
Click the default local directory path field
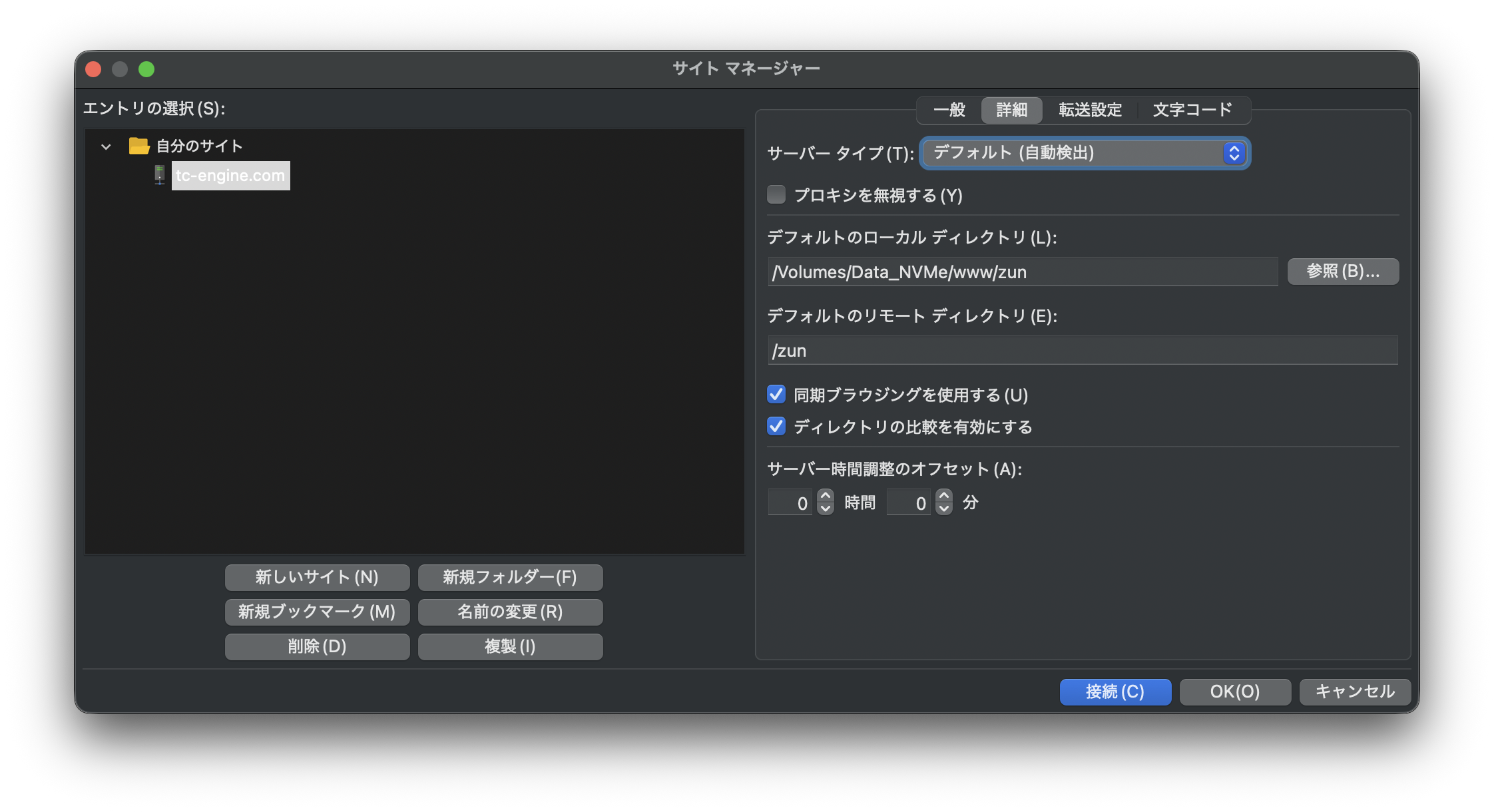(1022, 272)
